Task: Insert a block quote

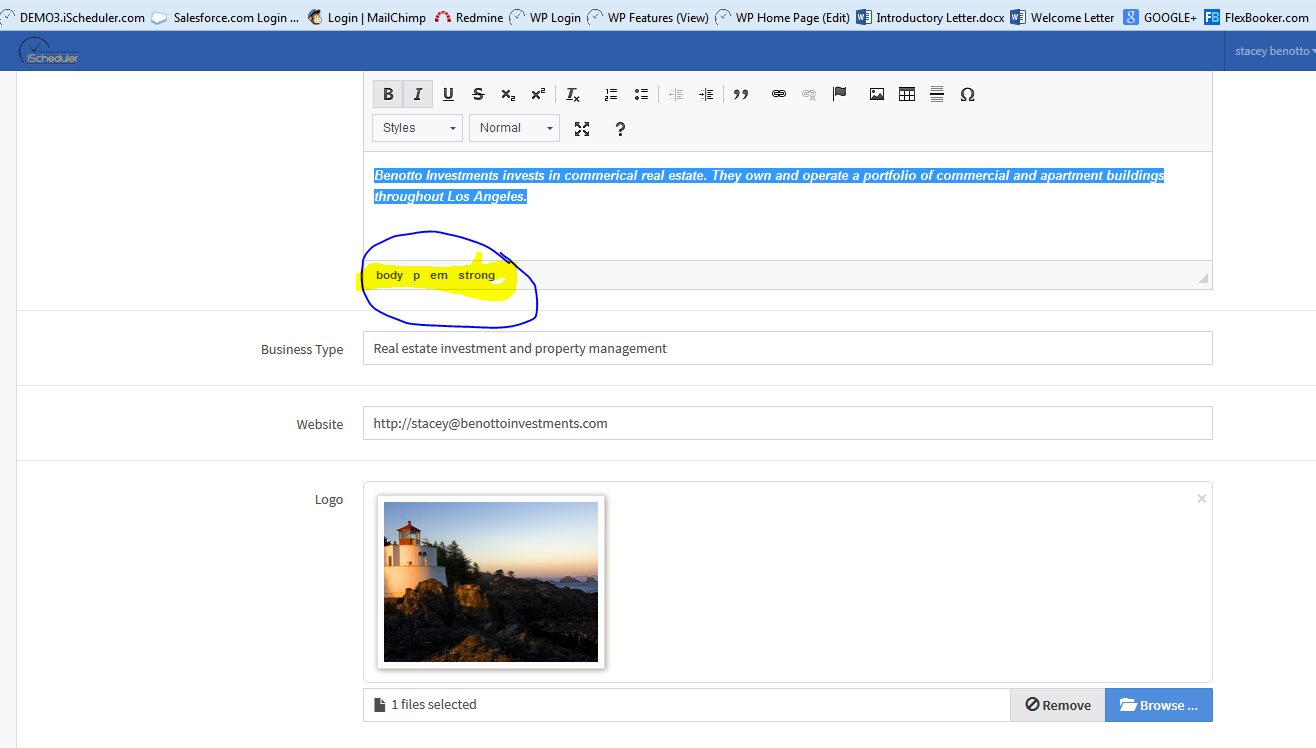Action: 741,94
